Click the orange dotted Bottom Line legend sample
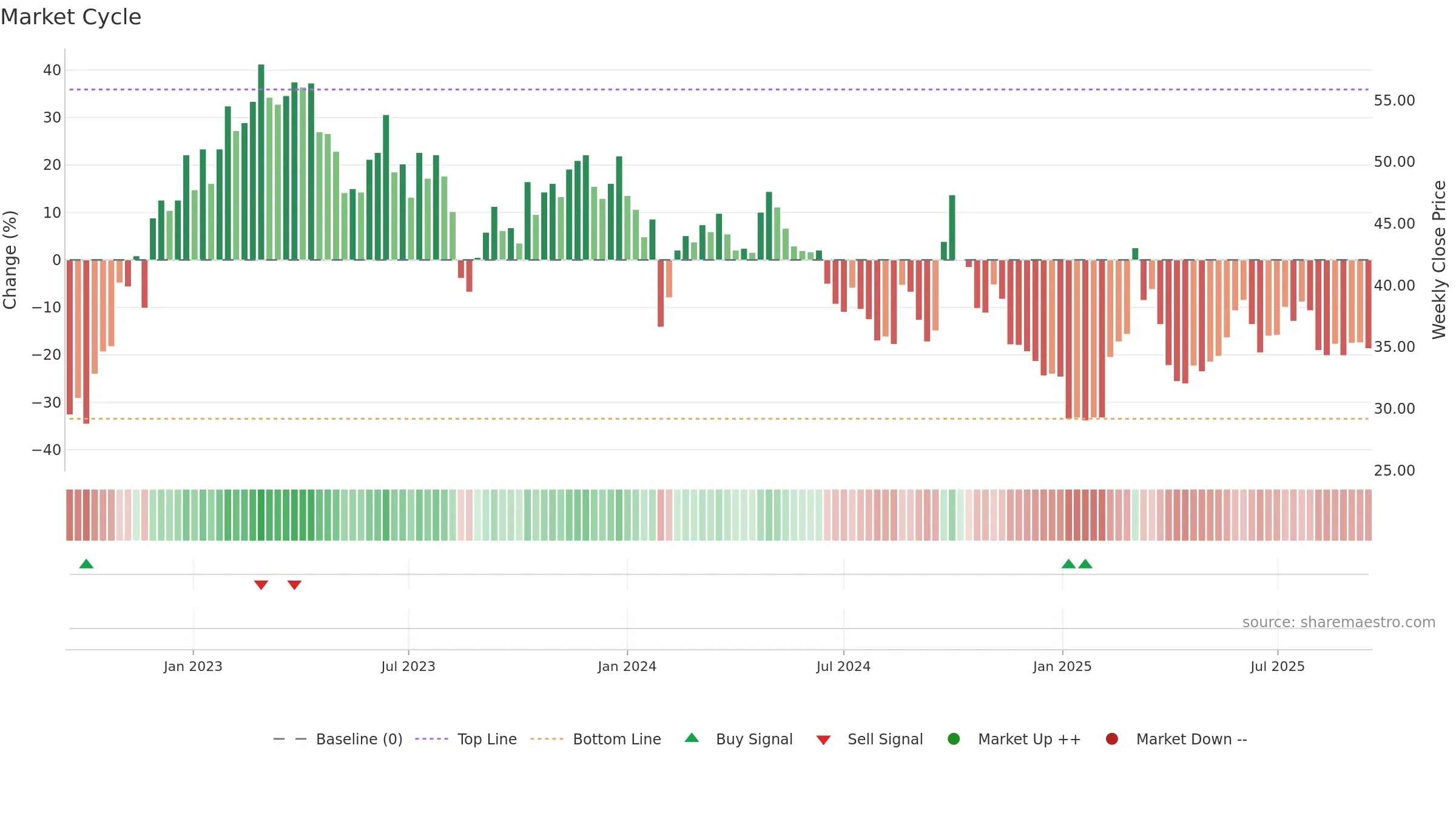 547,739
